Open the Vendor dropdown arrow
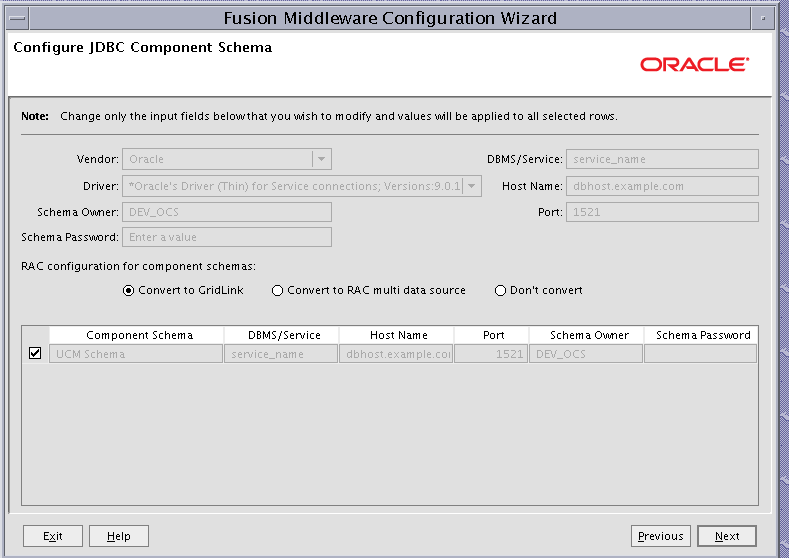This screenshot has width=789, height=558. pyautogui.click(x=322, y=159)
